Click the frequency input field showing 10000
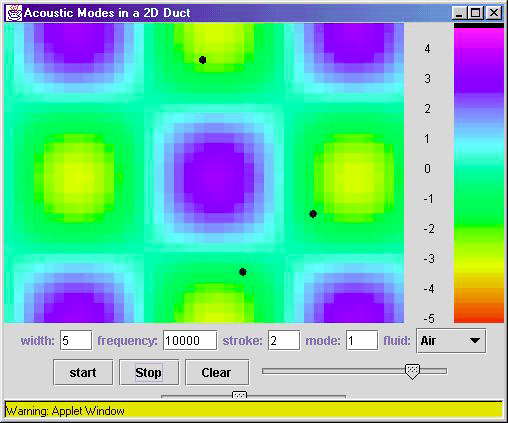This screenshot has width=508, height=423. pyautogui.click(x=190, y=340)
